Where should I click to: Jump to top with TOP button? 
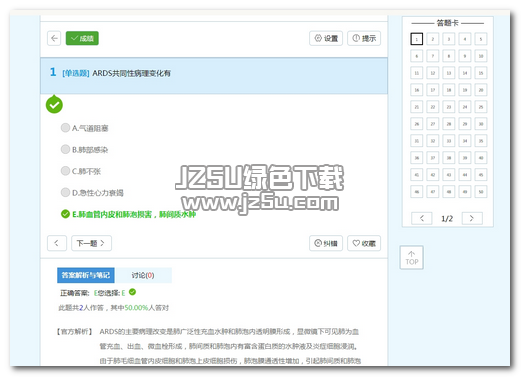point(412,258)
